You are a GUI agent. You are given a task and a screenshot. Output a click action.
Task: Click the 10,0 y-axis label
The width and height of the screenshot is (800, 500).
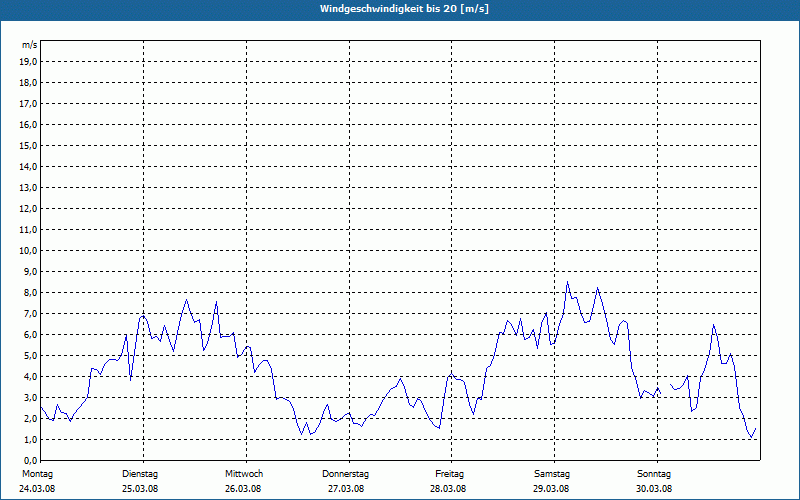tap(29, 251)
